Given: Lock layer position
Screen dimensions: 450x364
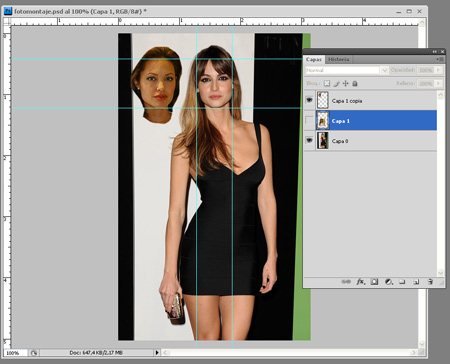Looking at the screenshot, I should (346, 83).
